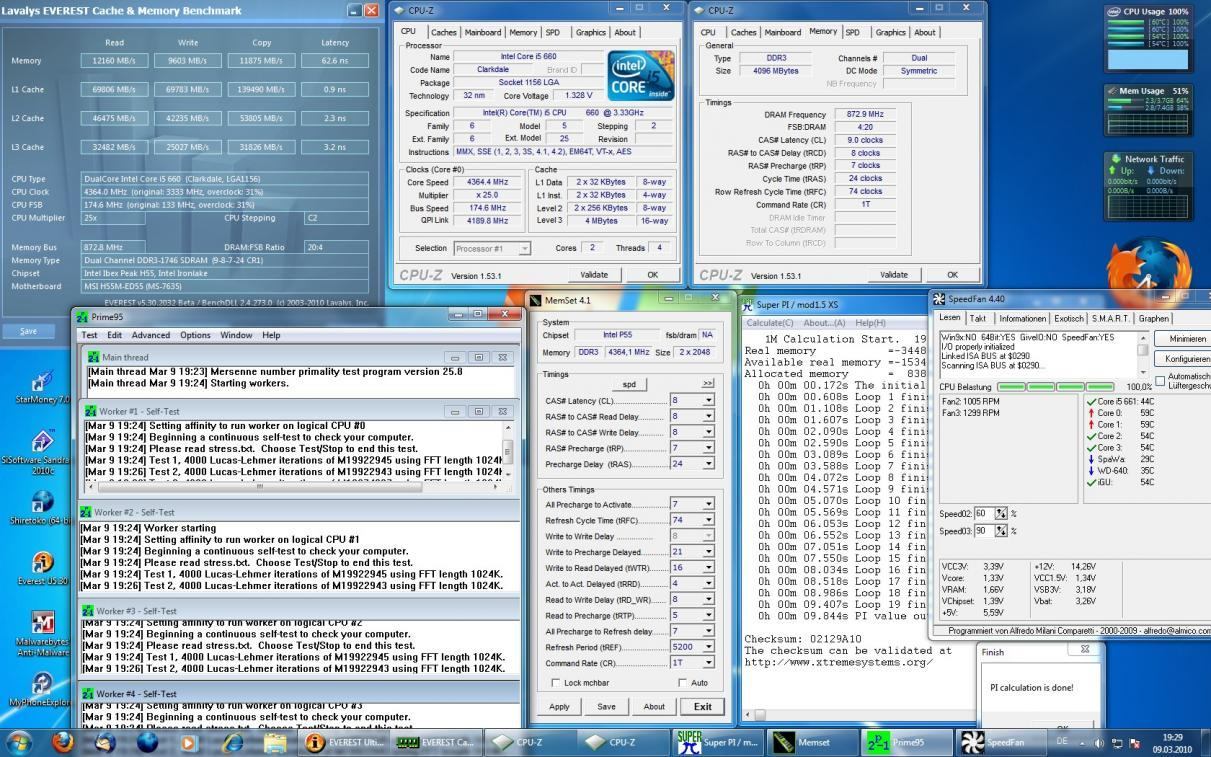Open the SPD tab in CPU-Z memory window
Image resolution: width=1211 pixels, height=757 pixels.
(x=852, y=32)
